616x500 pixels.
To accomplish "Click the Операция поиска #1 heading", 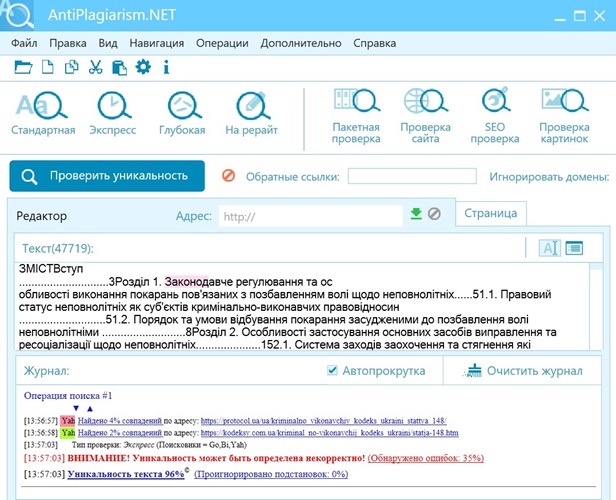I will [68, 396].
